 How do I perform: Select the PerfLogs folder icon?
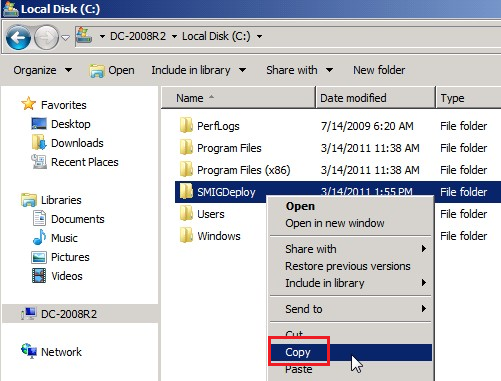pos(186,125)
